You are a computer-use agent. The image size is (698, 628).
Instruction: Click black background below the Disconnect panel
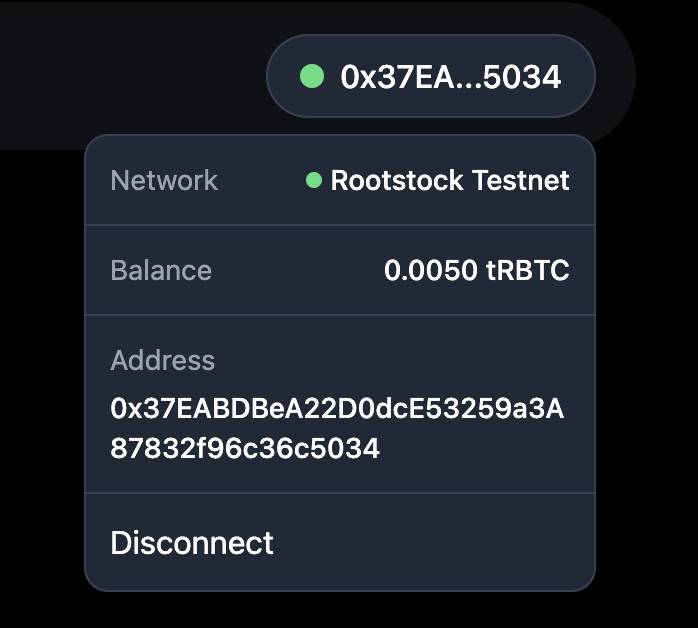(340, 608)
